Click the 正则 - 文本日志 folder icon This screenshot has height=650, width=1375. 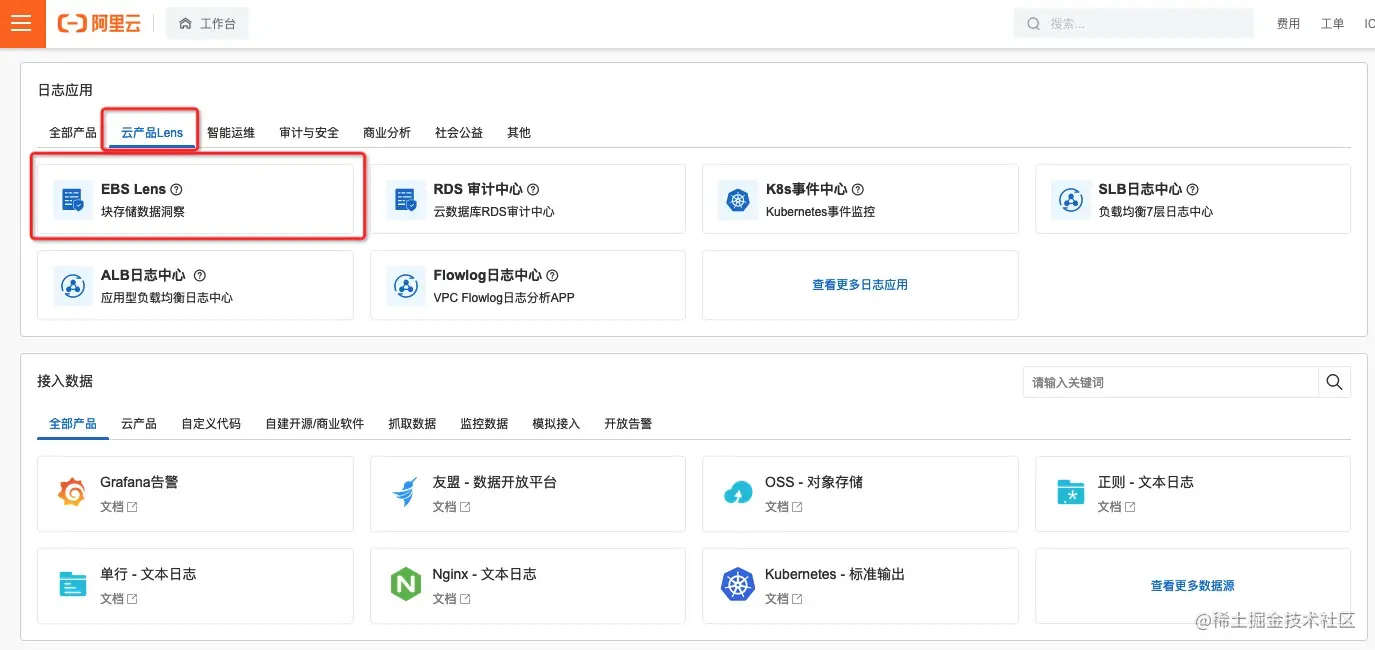(x=1071, y=493)
